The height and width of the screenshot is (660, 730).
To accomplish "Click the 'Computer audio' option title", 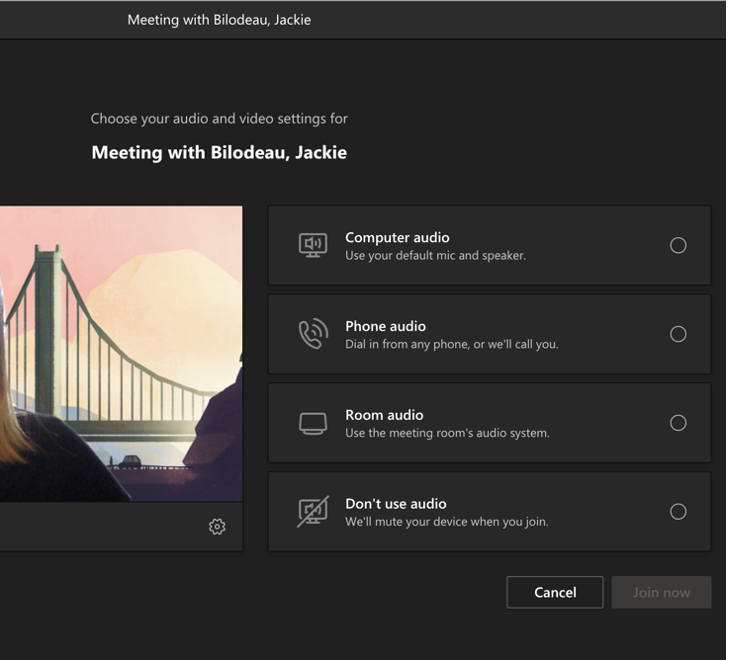I will [397, 237].
